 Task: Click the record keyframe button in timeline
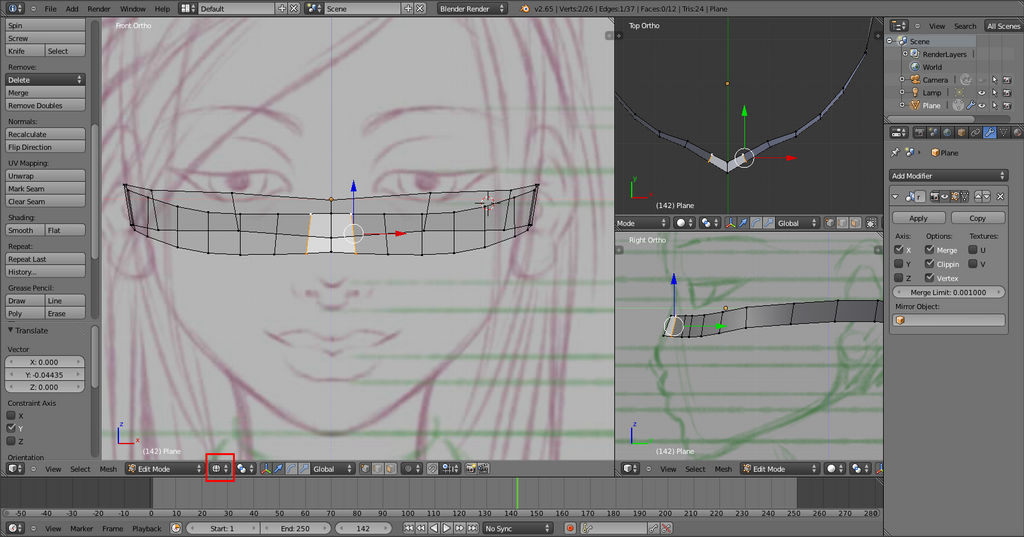[x=571, y=528]
